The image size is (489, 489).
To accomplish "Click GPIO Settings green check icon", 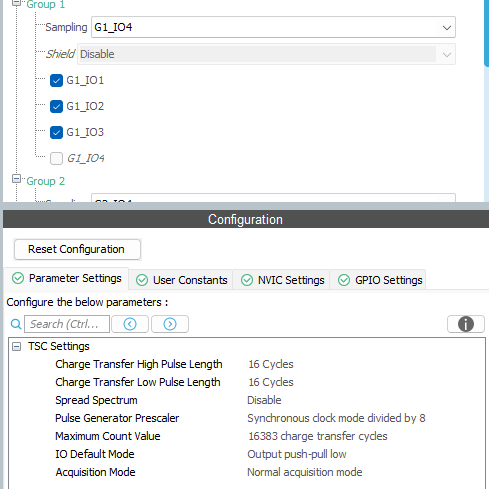I will [344, 280].
